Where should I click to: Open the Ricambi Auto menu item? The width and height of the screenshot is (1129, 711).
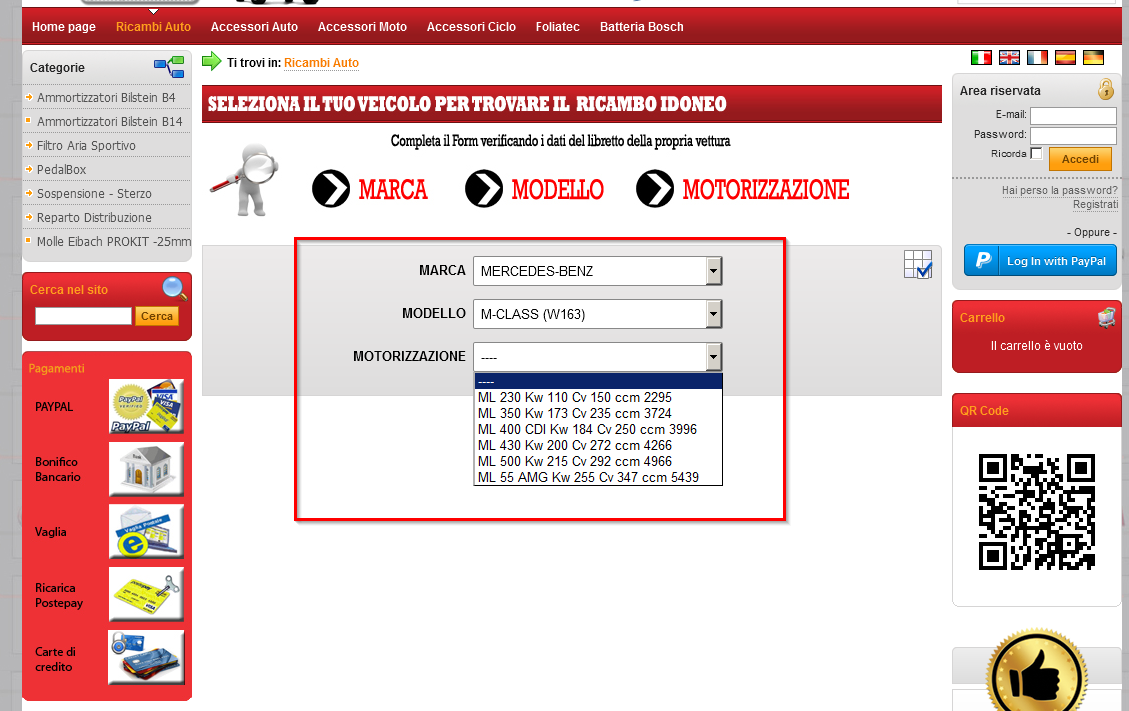153,27
